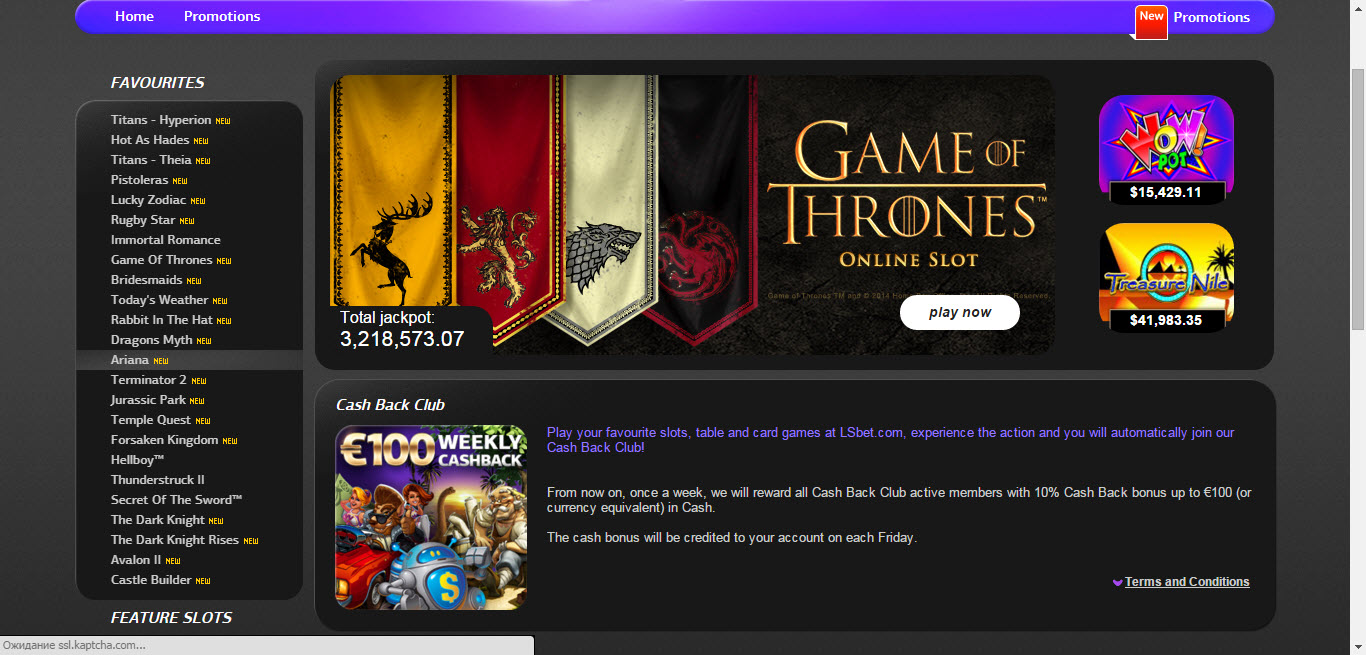Viewport: 1366px width, 655px height.
Task: Open Secret Of The Sword™ game
Action: click(x=177, y=500)
